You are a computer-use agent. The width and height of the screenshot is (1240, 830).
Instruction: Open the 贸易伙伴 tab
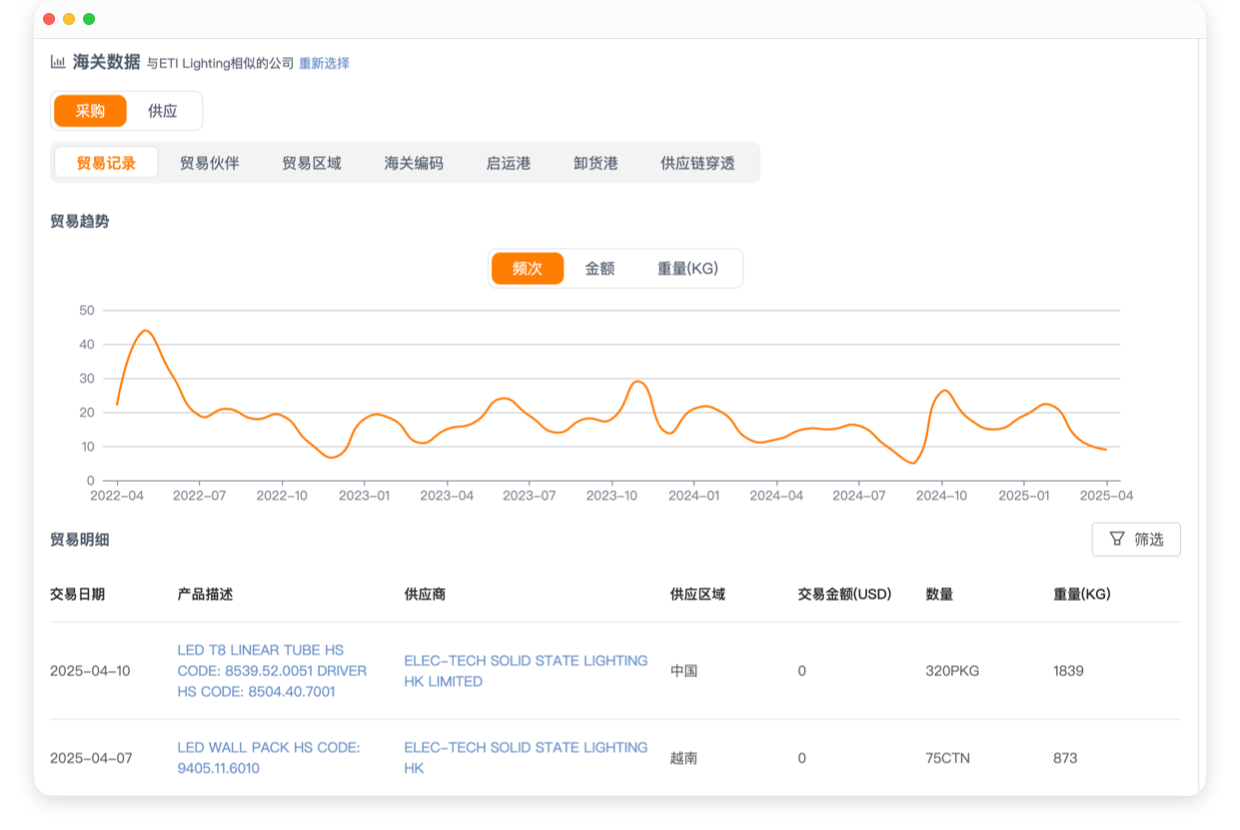(x=207, y=162)
